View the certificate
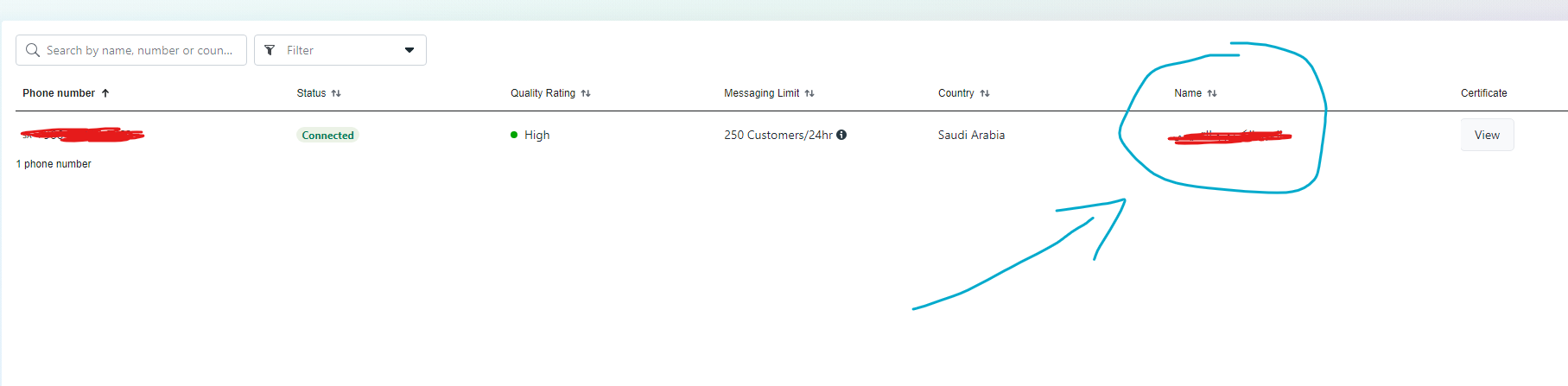 pyautogui.click(x=1487, y=135)
